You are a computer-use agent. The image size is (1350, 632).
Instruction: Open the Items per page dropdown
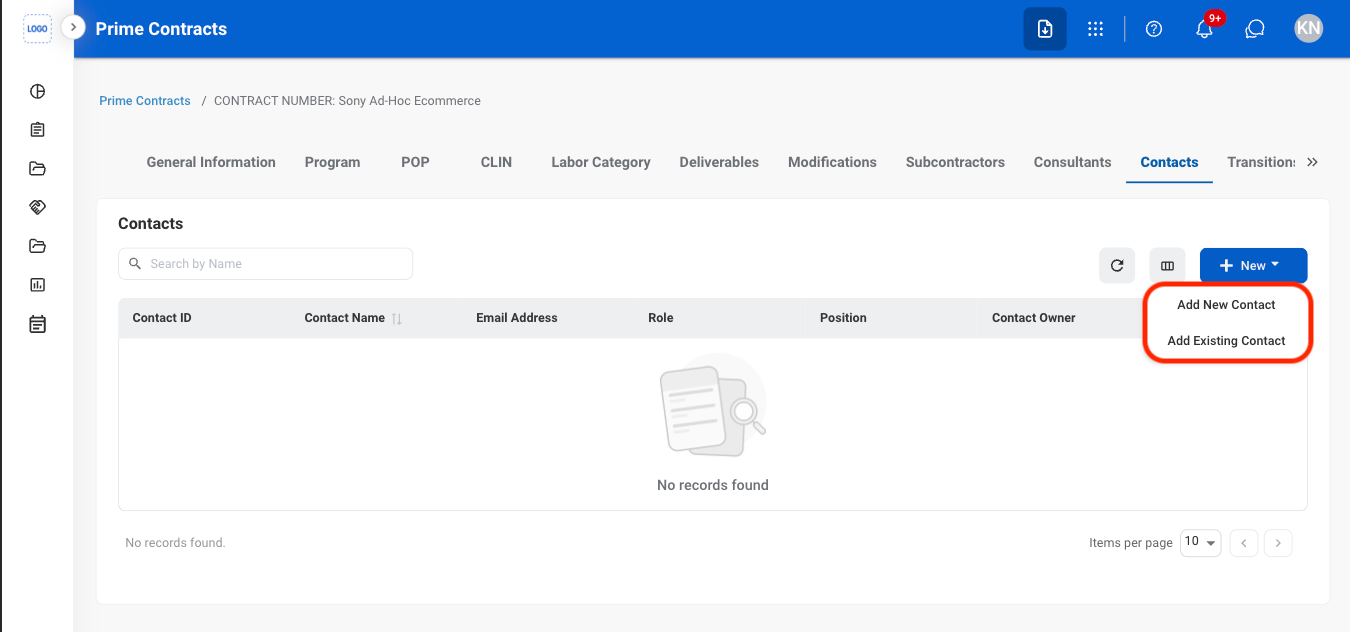pos(1201,543)
